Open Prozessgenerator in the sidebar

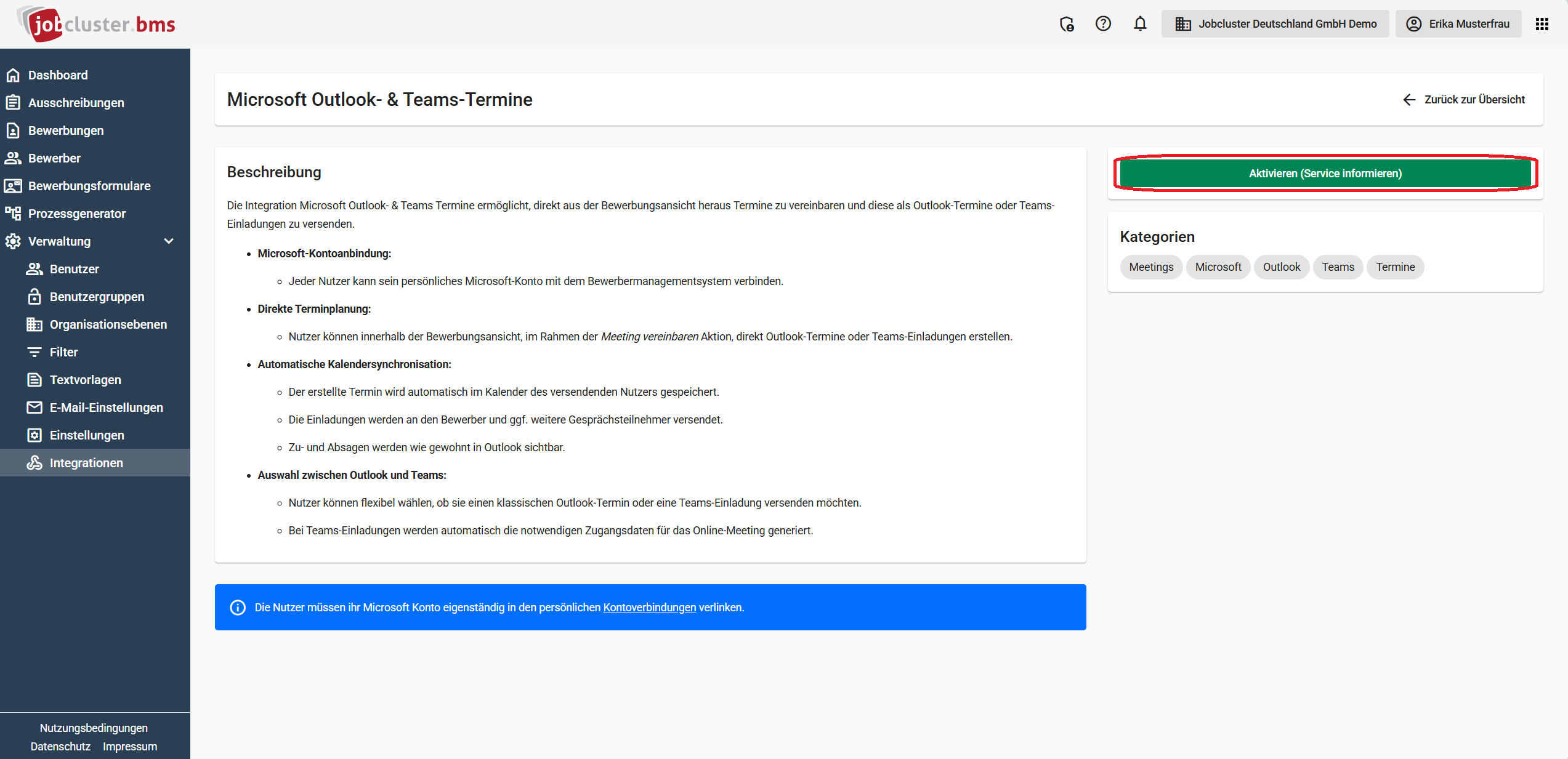point(95,214)
